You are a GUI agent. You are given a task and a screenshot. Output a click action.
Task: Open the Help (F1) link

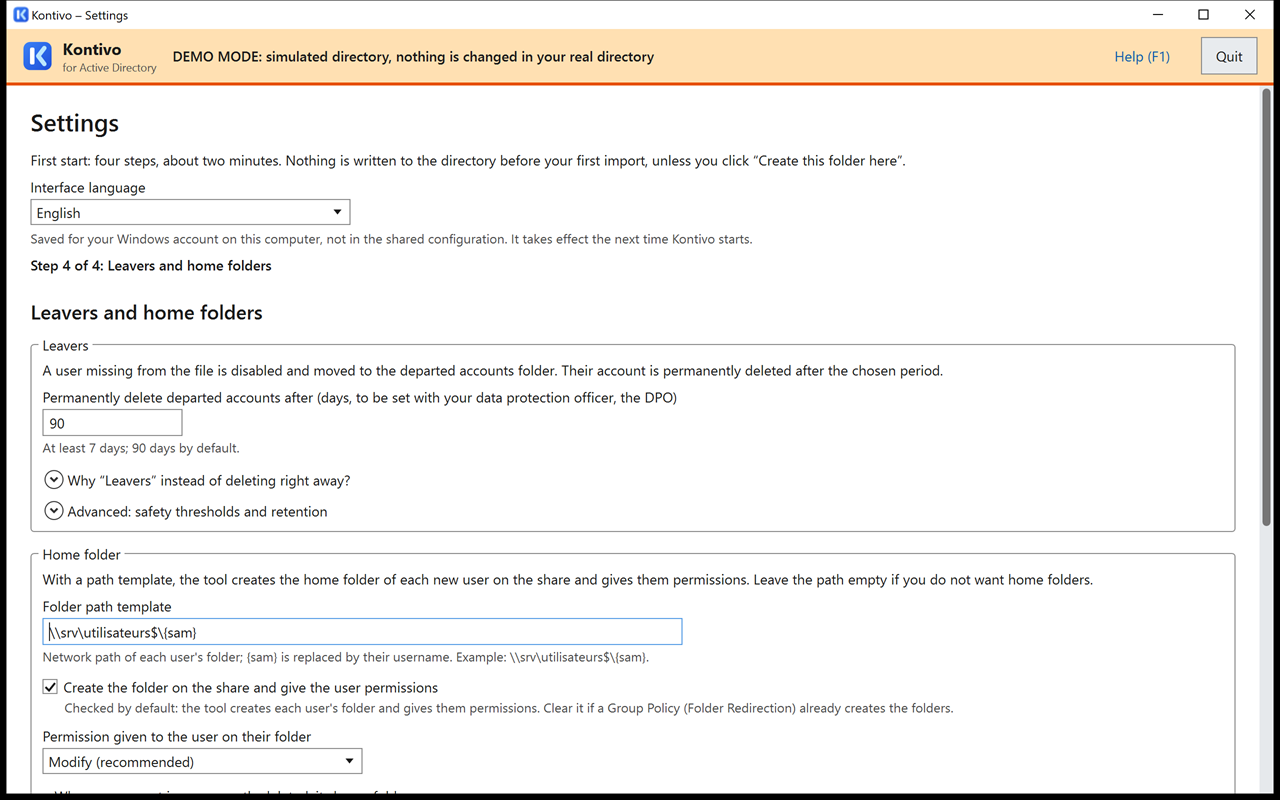1142,56
